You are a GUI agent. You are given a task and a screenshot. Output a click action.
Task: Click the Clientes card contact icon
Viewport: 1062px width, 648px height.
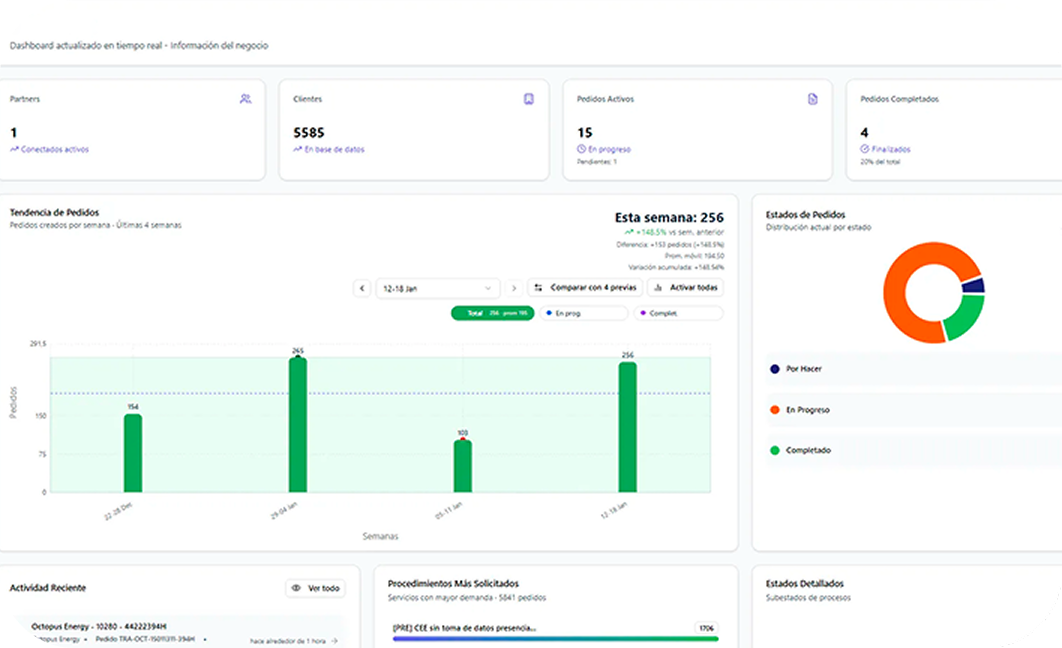[529, 99]
